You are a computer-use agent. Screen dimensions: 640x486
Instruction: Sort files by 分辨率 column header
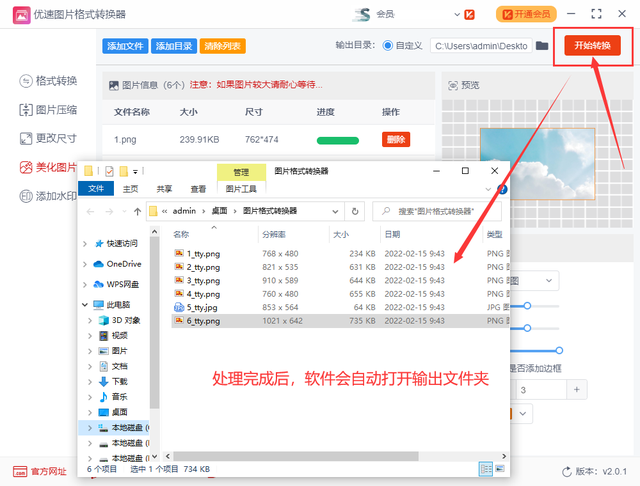pyautogui.click(x=274, y=235)
